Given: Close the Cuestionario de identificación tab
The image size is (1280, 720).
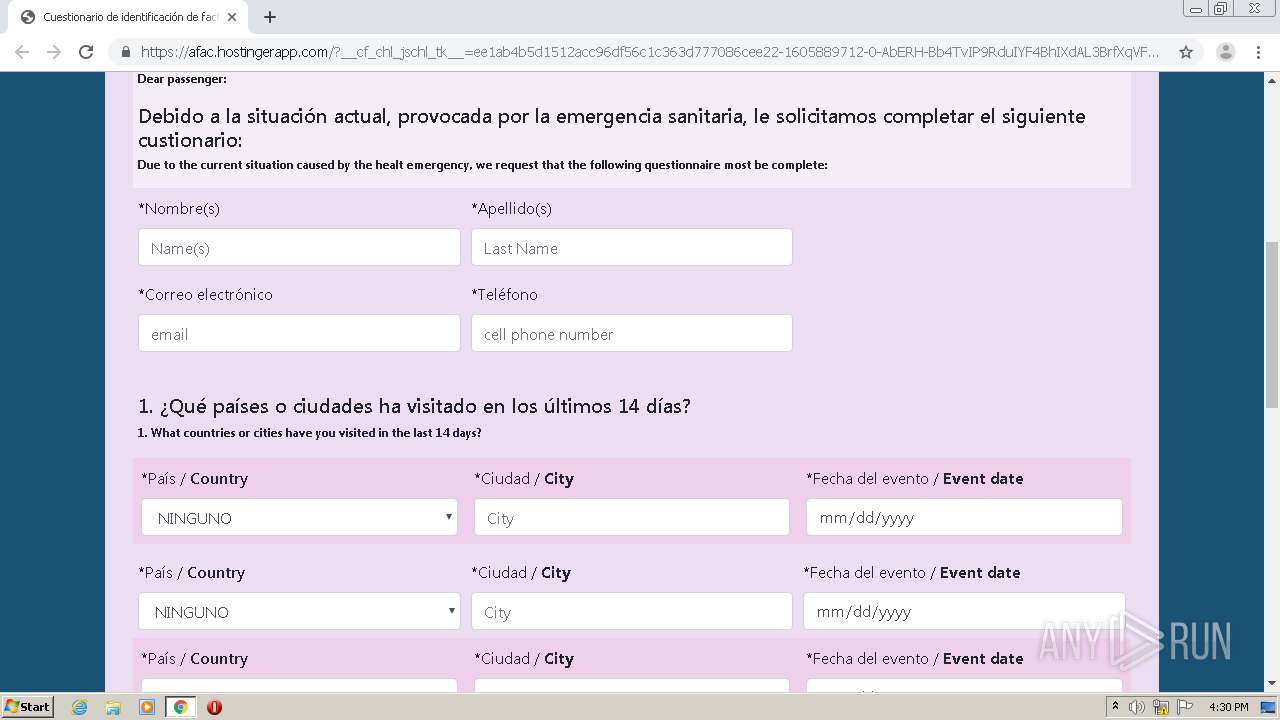Looking at the screenshot, I should pyautogui.click(x=232, y=17).
